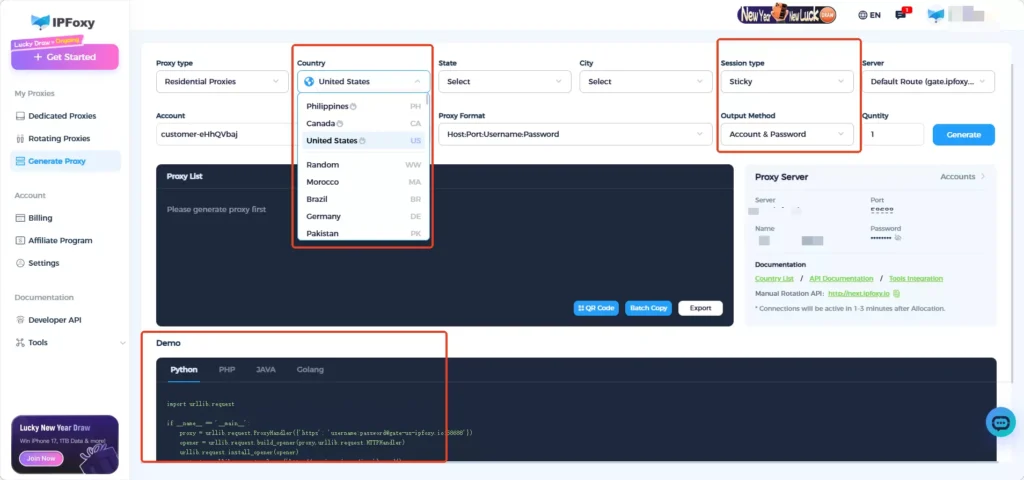The image size is (1024, 480).
Task: Click the Rotating Proxies sidebar icon
Action: (20, 139)
